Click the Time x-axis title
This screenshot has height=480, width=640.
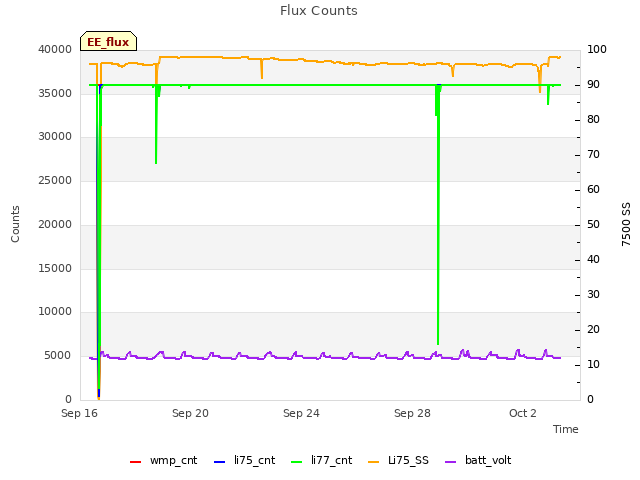pyautogui.click(x=566, y=429)
